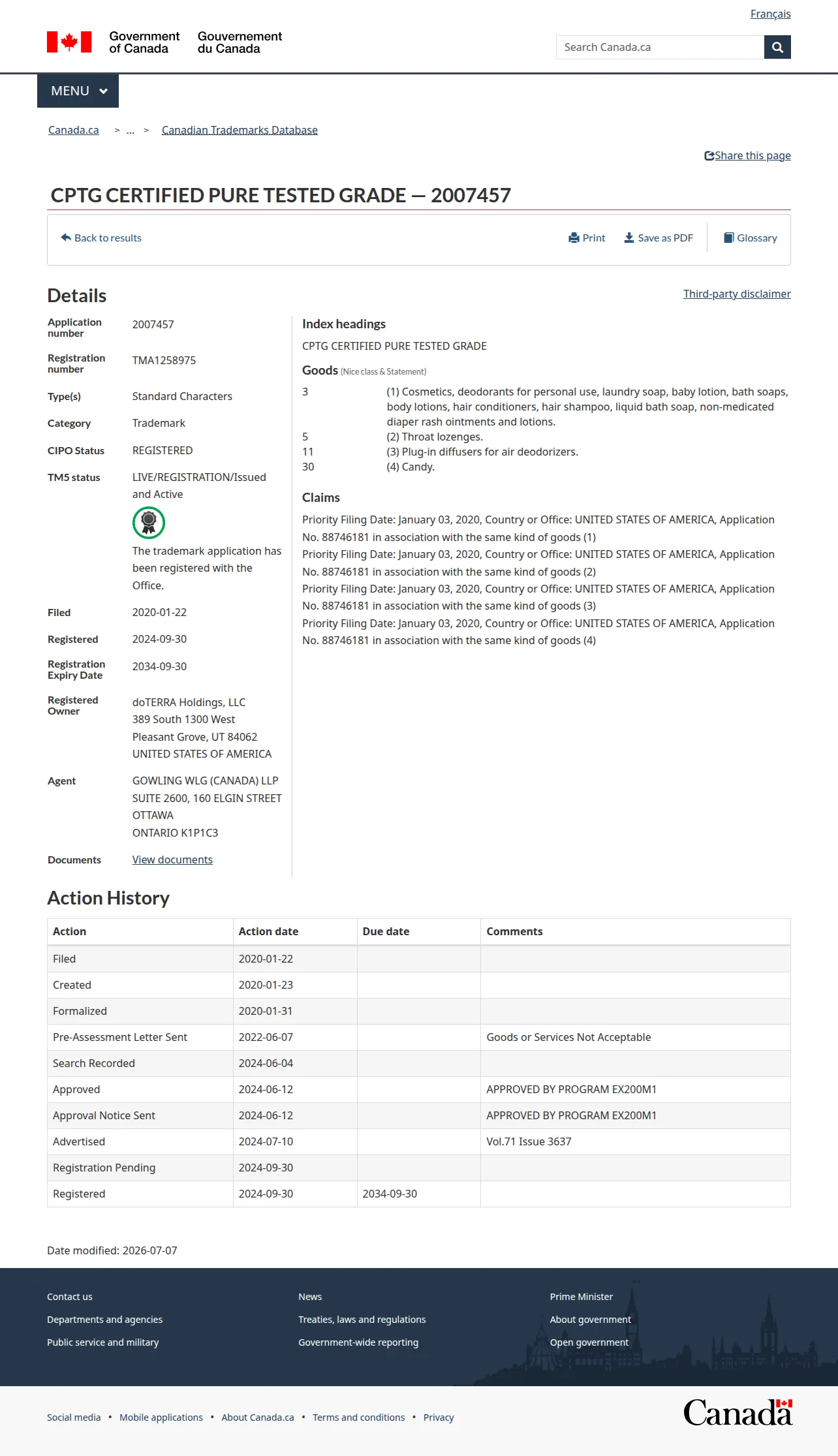
Task: Click the Action date column header
Action: point(295,931)
